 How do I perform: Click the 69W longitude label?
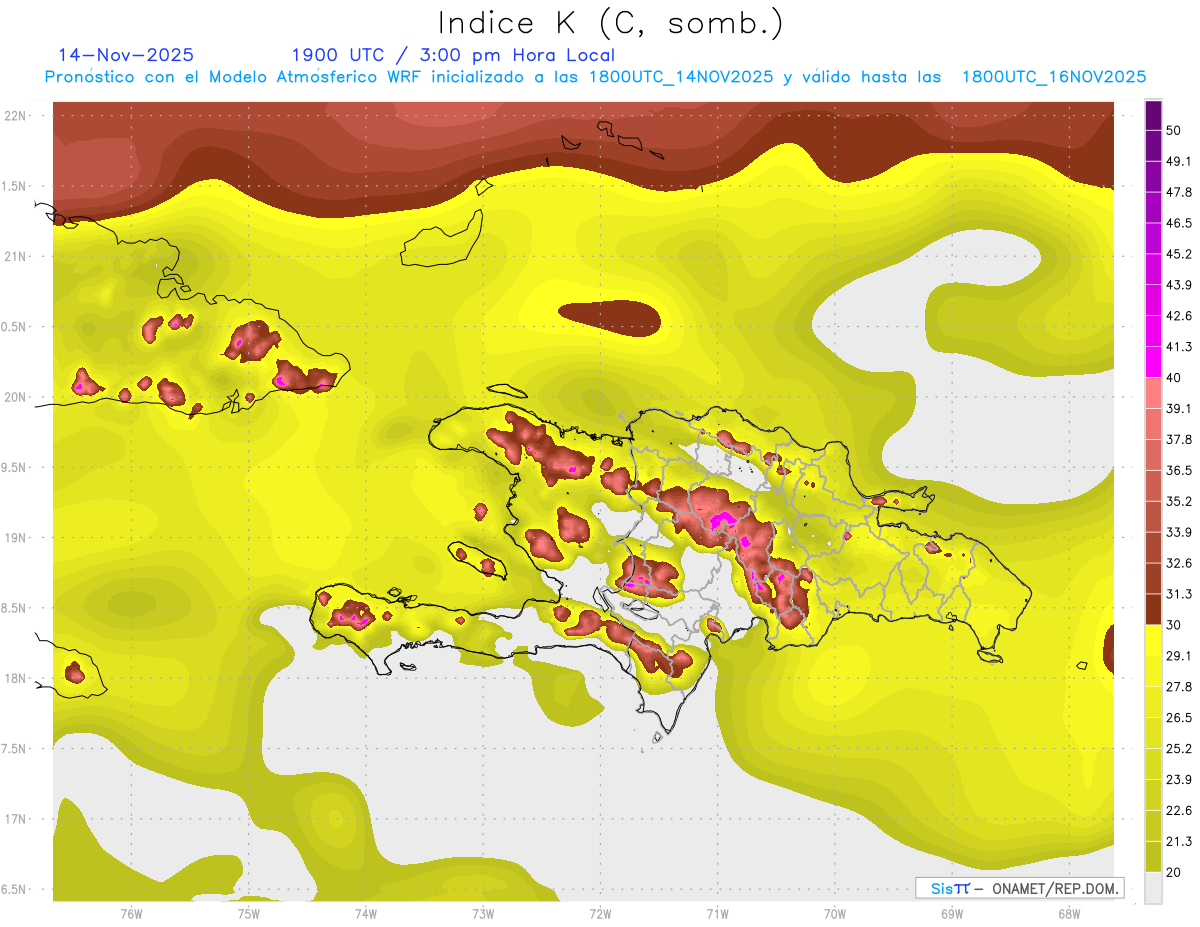tap(952, 913)
